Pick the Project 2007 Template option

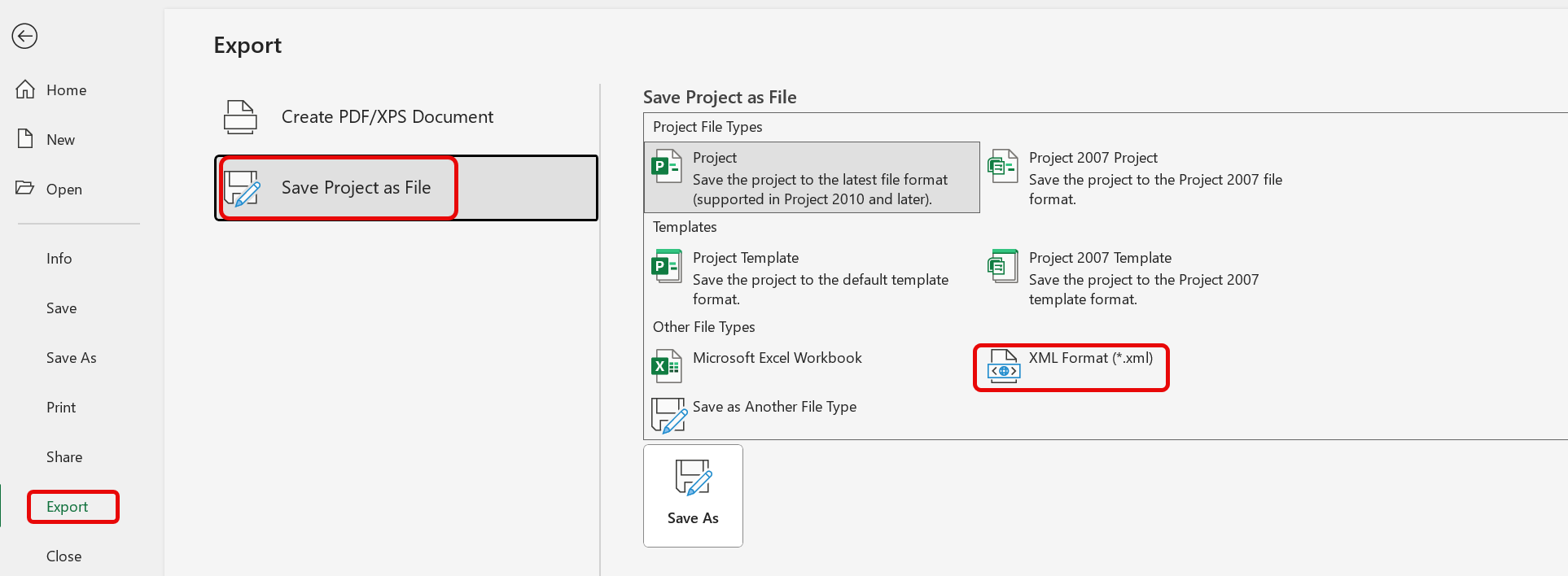1148,277
